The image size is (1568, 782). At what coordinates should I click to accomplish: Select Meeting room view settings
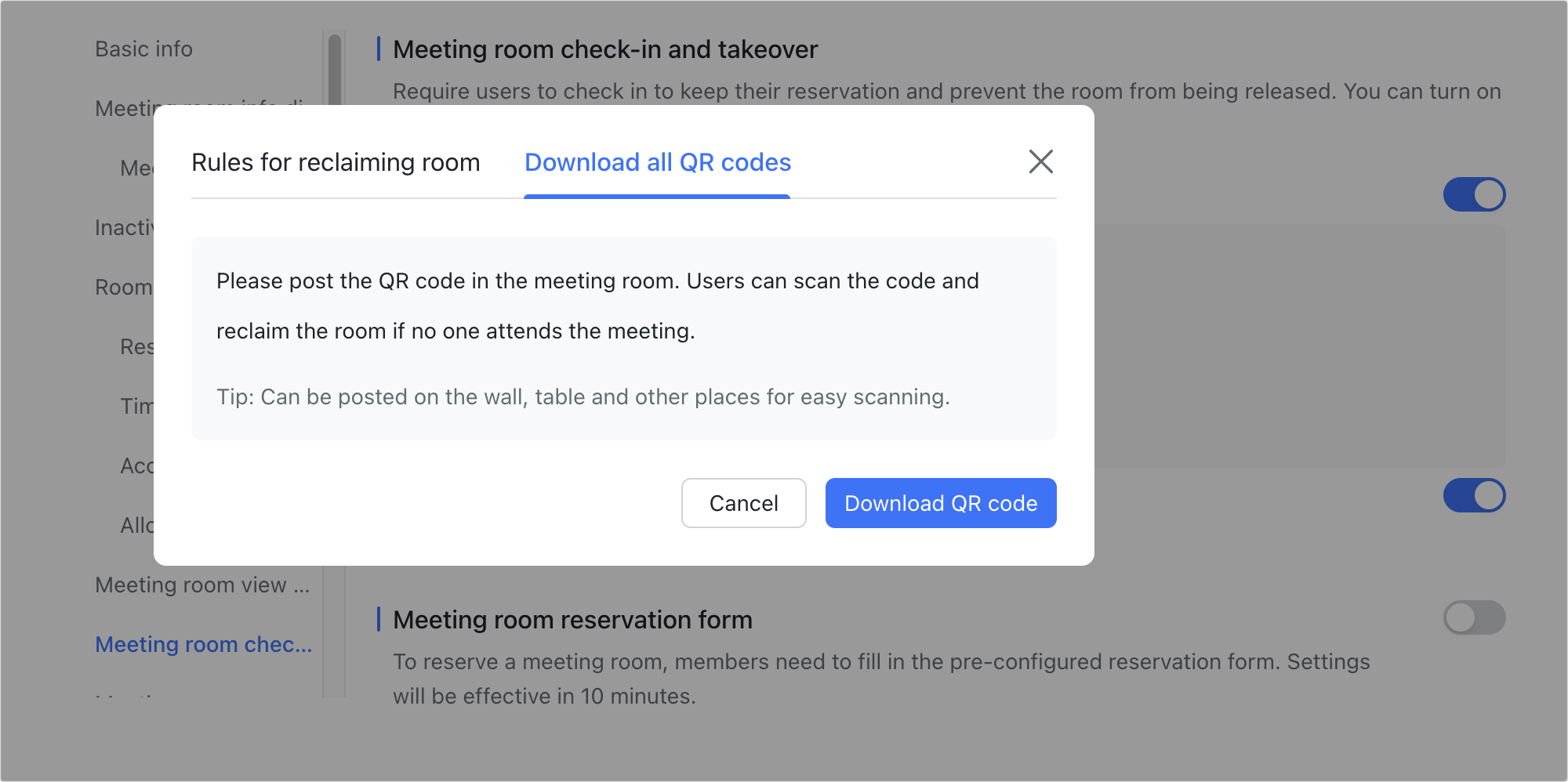(201, 585)
